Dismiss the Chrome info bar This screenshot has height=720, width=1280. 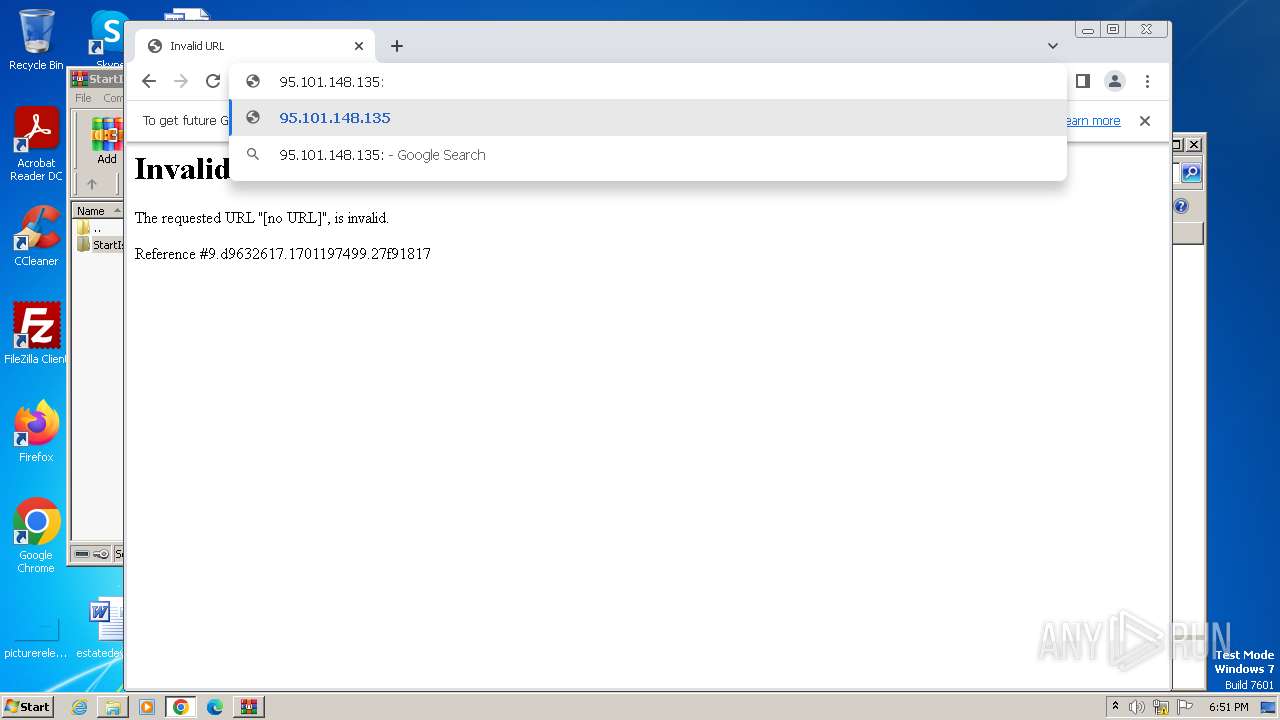tap(1145, 121)
